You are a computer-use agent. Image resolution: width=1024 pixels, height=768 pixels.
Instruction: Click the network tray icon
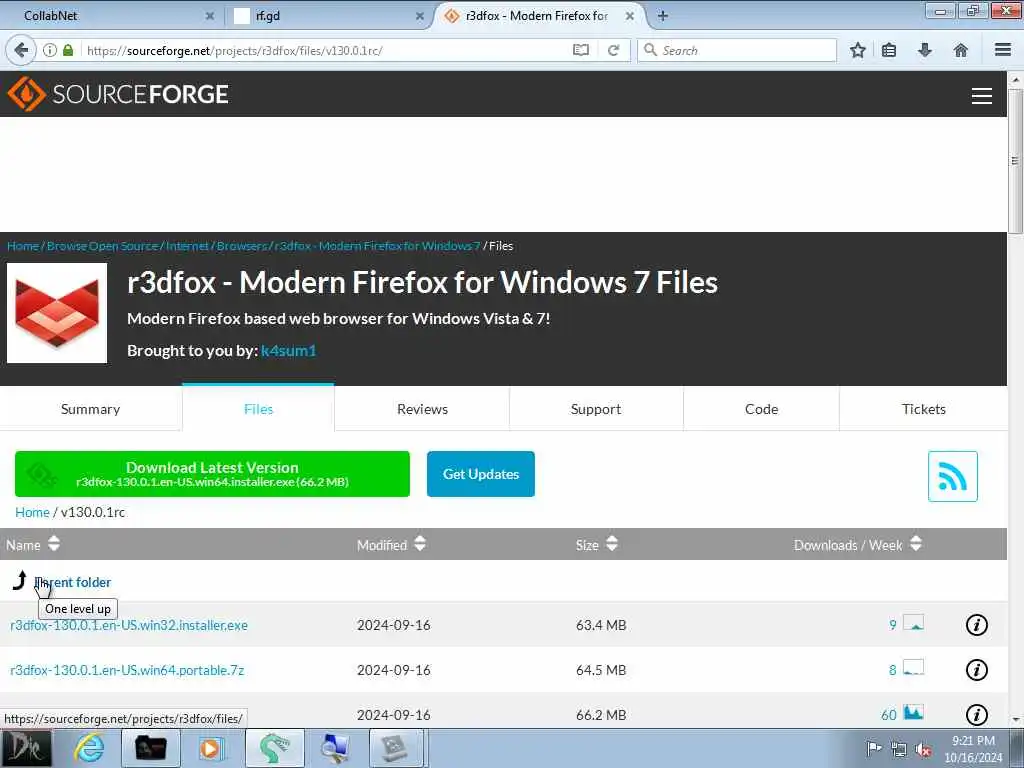pyautogui.click(x=899, y=749)
